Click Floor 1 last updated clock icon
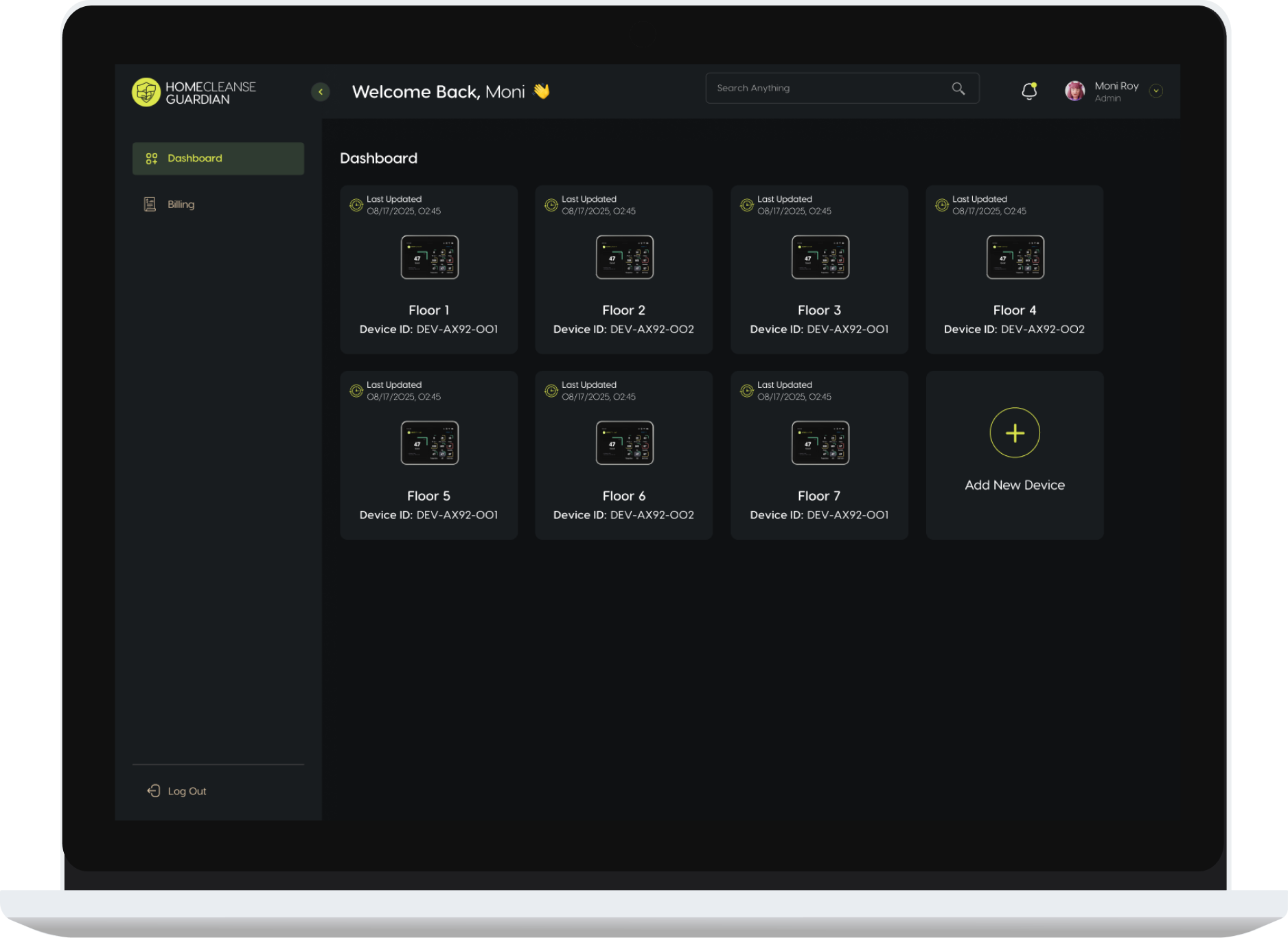1288x938 pixels. pyautogui.click(x=356, y=205)
